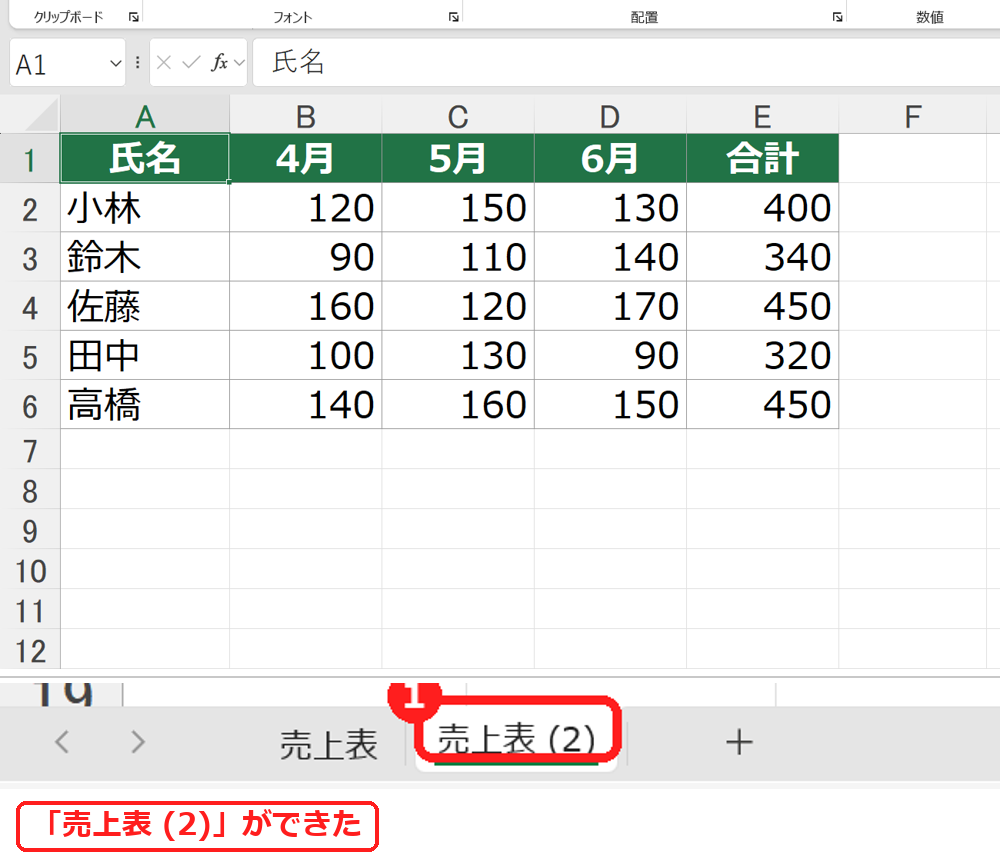This screenshot has height=859, width=1000.
Task: Select row 1 header
Action: [30, 159]
